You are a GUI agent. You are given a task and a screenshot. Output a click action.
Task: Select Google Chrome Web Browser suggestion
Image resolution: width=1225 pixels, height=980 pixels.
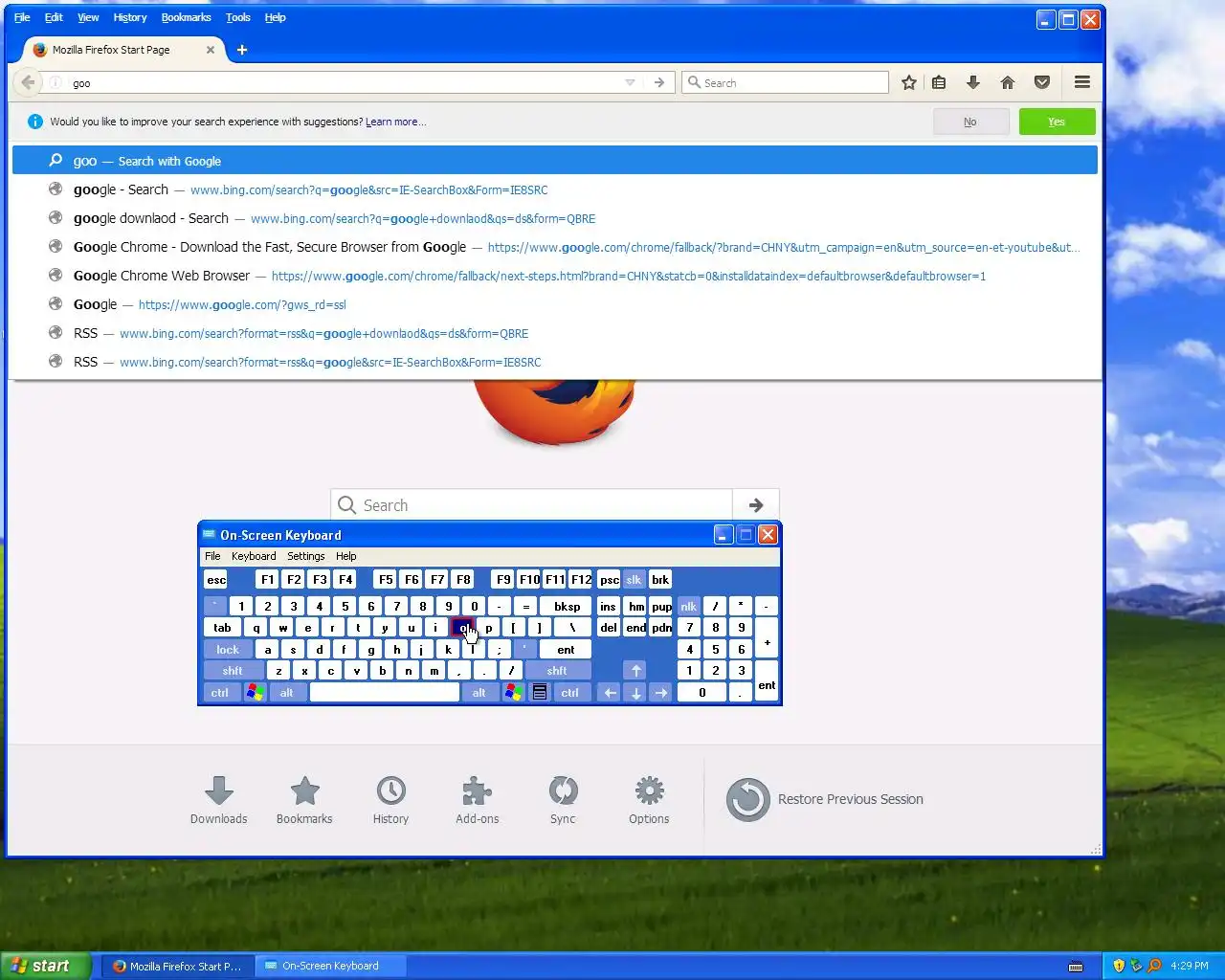click(555, 276)
